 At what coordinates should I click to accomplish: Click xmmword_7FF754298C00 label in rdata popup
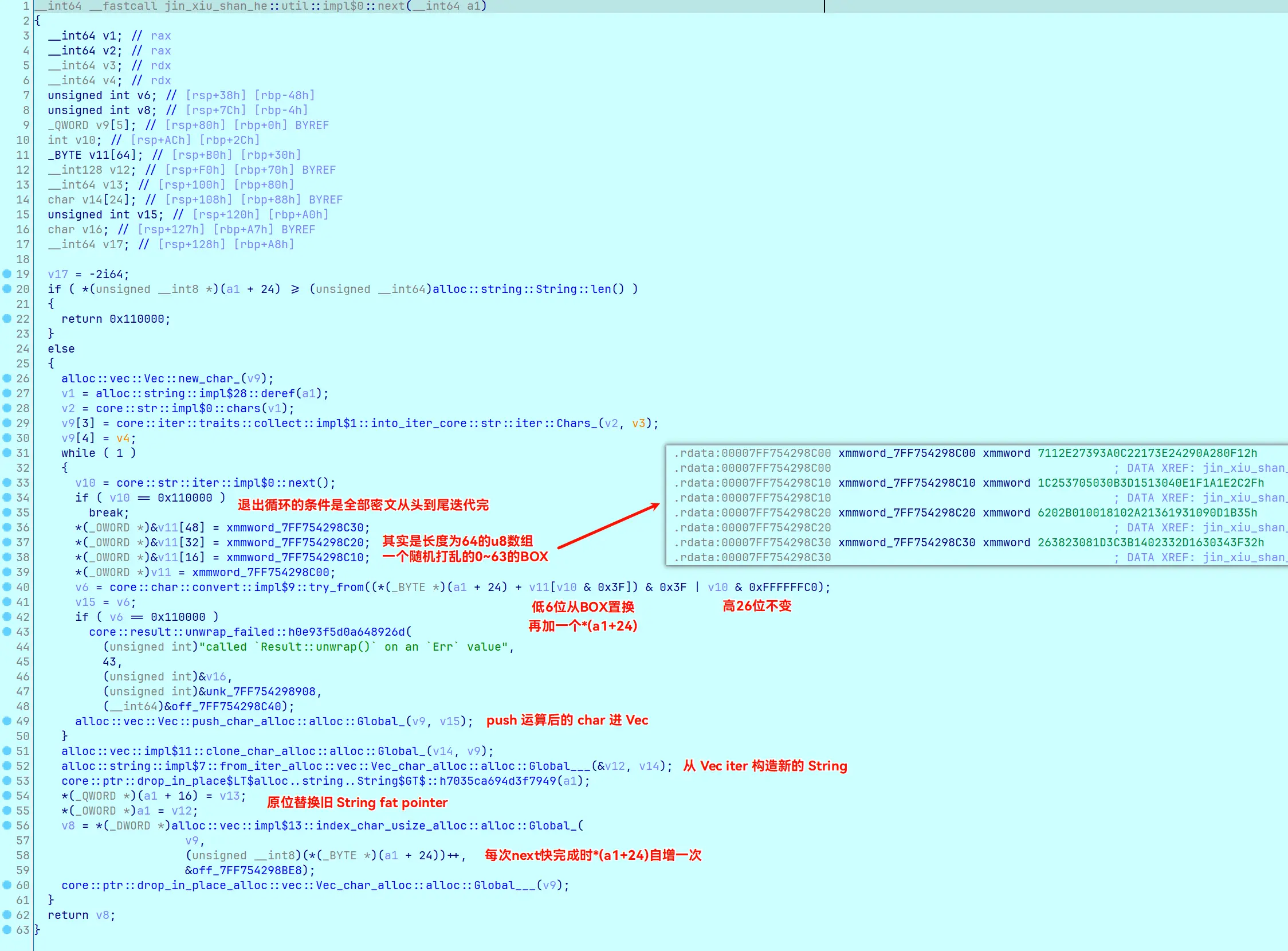(x=906, y=453)
